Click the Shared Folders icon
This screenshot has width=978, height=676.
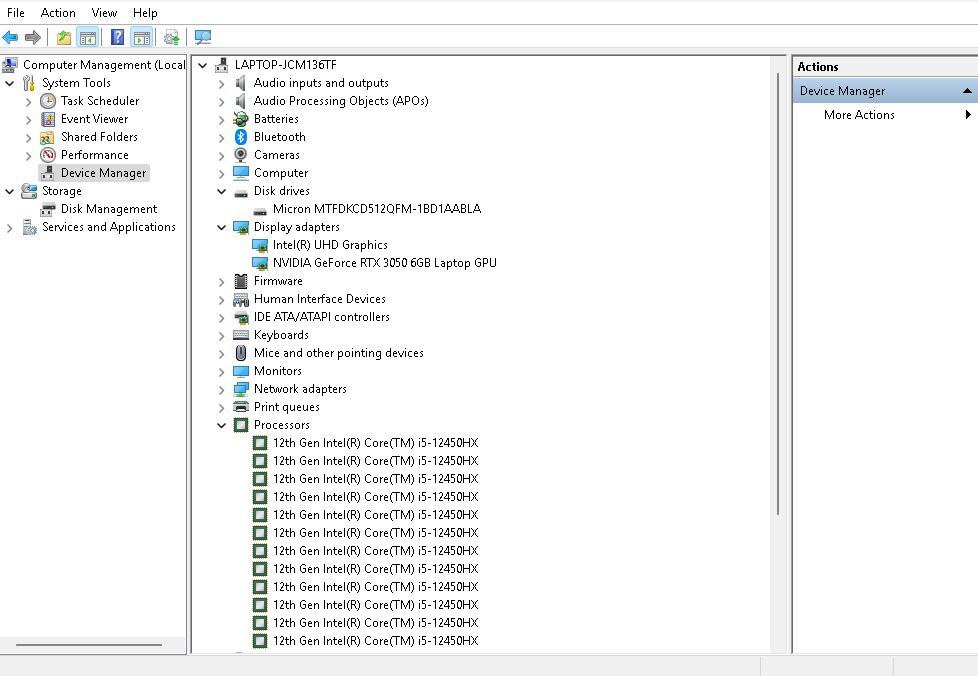coord(48,137)
